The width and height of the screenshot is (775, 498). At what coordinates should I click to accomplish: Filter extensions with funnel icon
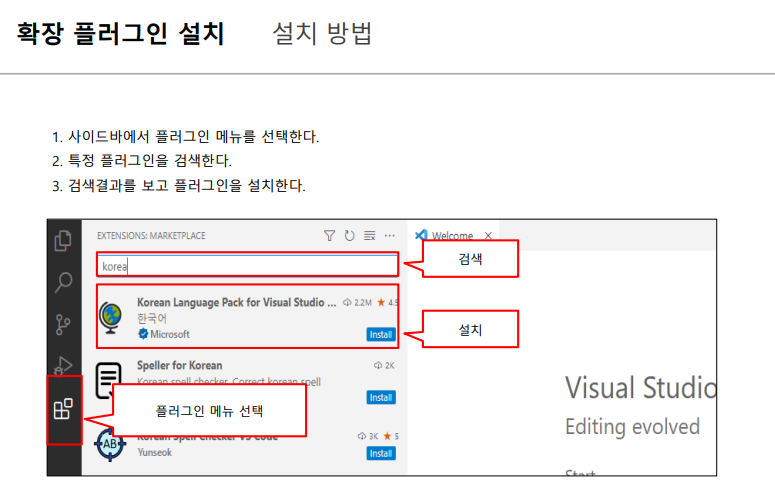[329, 236]
